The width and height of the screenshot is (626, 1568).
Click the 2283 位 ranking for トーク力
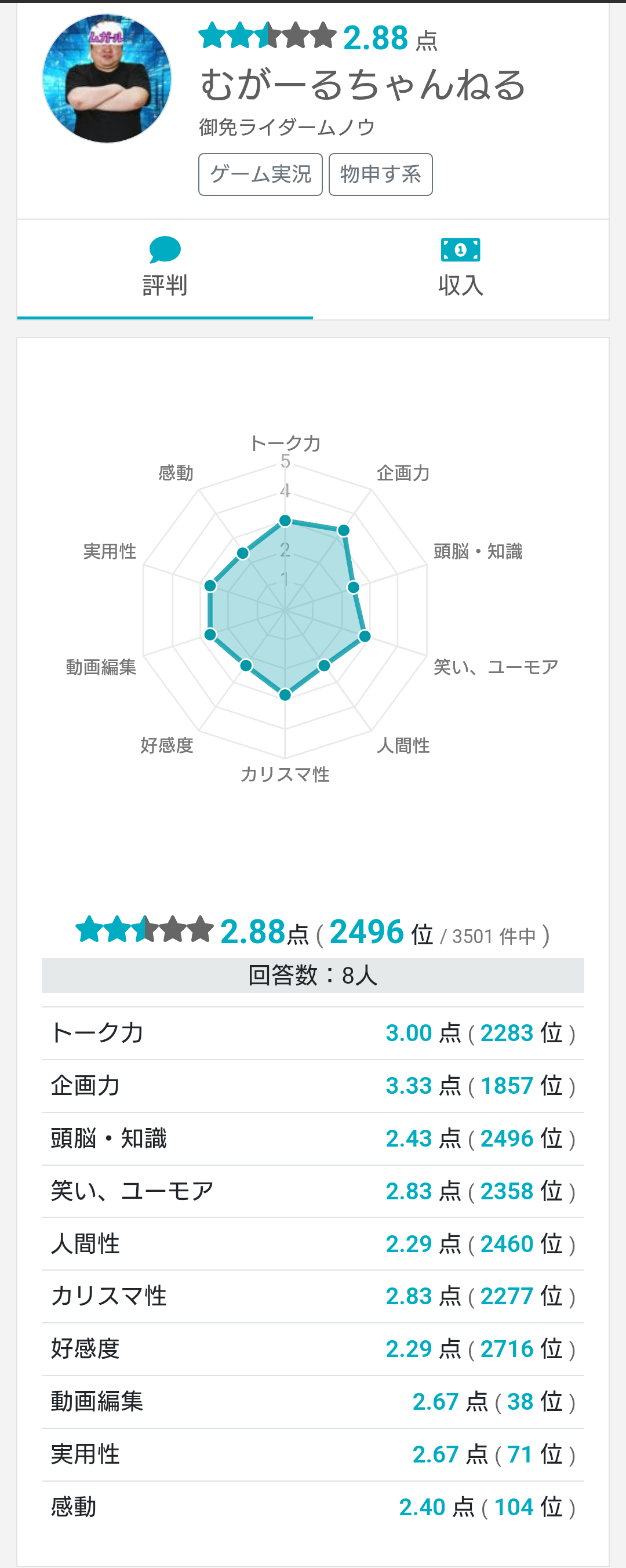521,1033
